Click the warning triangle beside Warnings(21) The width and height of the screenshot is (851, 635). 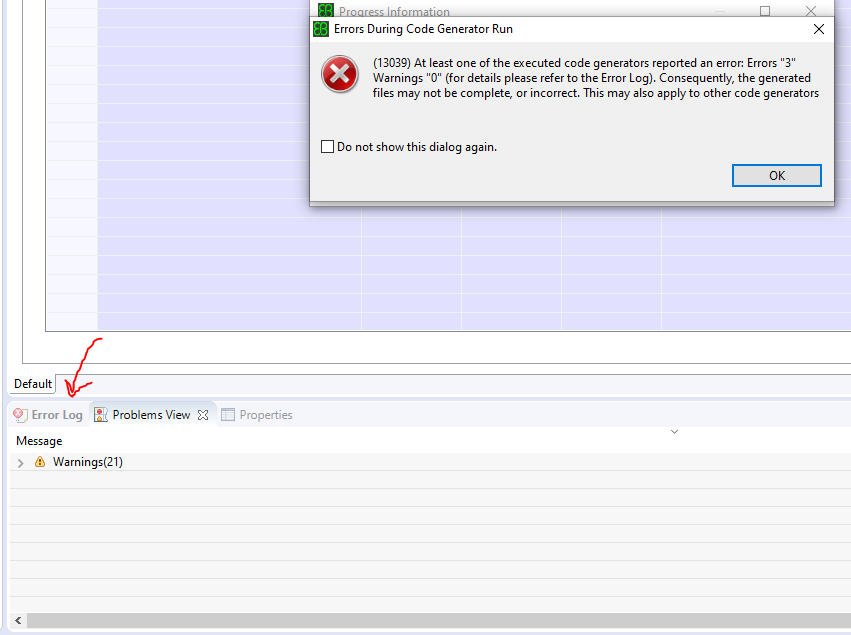38,462
